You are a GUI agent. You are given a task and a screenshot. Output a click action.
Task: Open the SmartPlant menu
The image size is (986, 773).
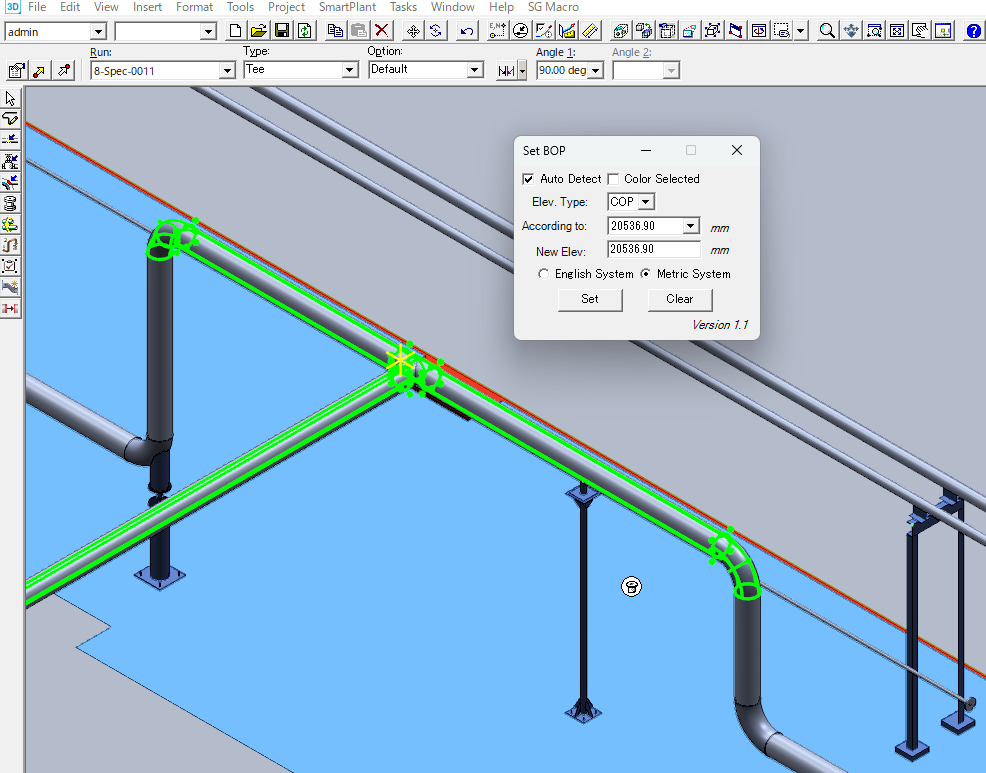pos(347,7)
